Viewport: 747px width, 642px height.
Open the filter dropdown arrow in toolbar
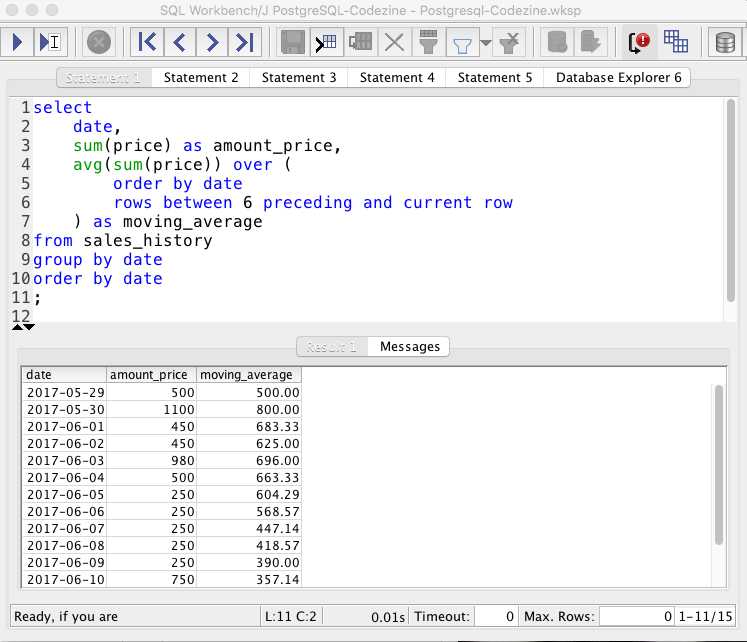[485, 42]
